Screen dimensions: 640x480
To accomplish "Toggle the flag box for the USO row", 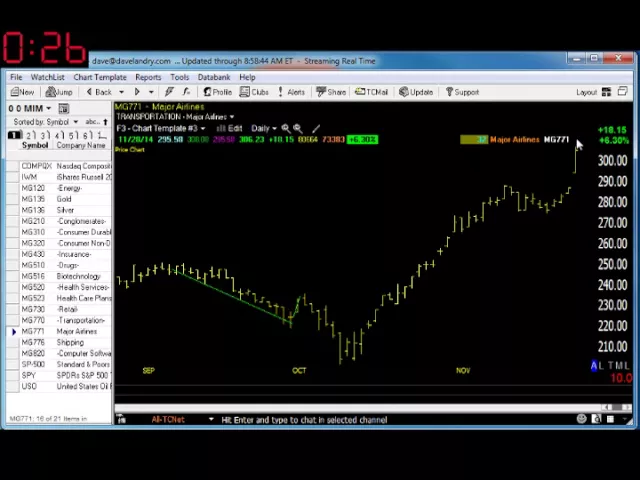I will click(x=13, y=387).
